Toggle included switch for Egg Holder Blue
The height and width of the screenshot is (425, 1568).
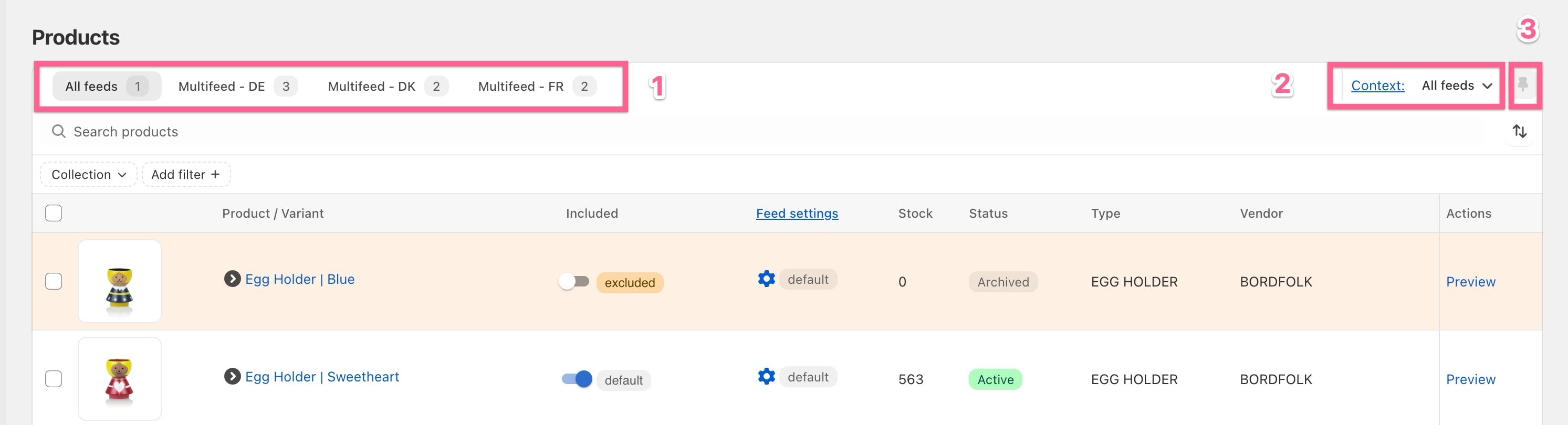(574, 282)
